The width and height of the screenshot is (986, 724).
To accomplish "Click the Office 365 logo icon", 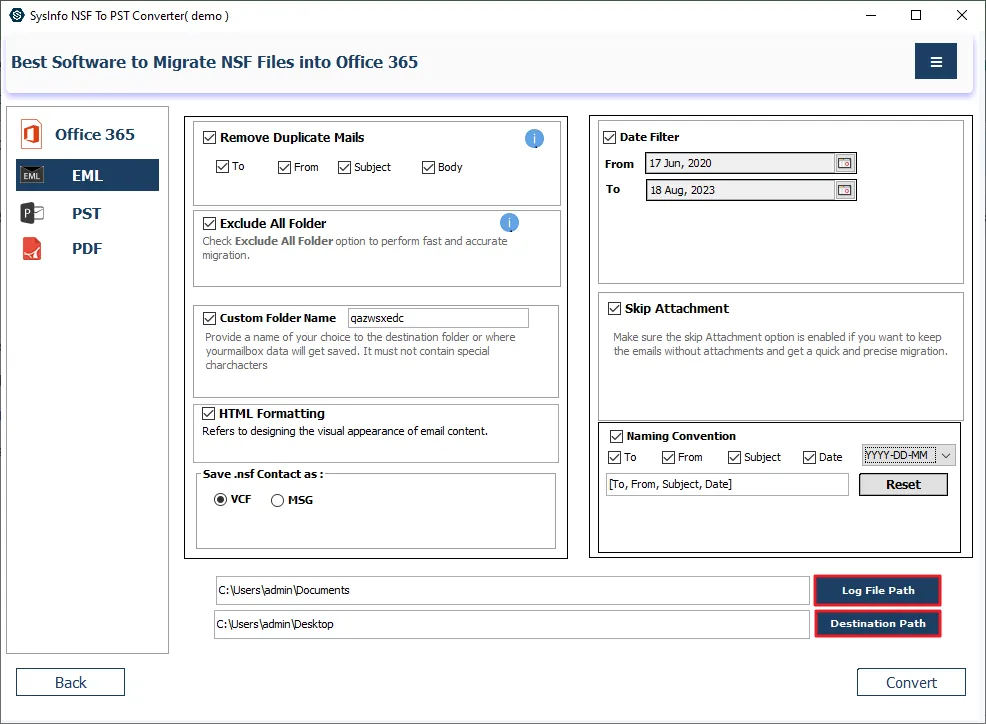I will tap(32, 135).
